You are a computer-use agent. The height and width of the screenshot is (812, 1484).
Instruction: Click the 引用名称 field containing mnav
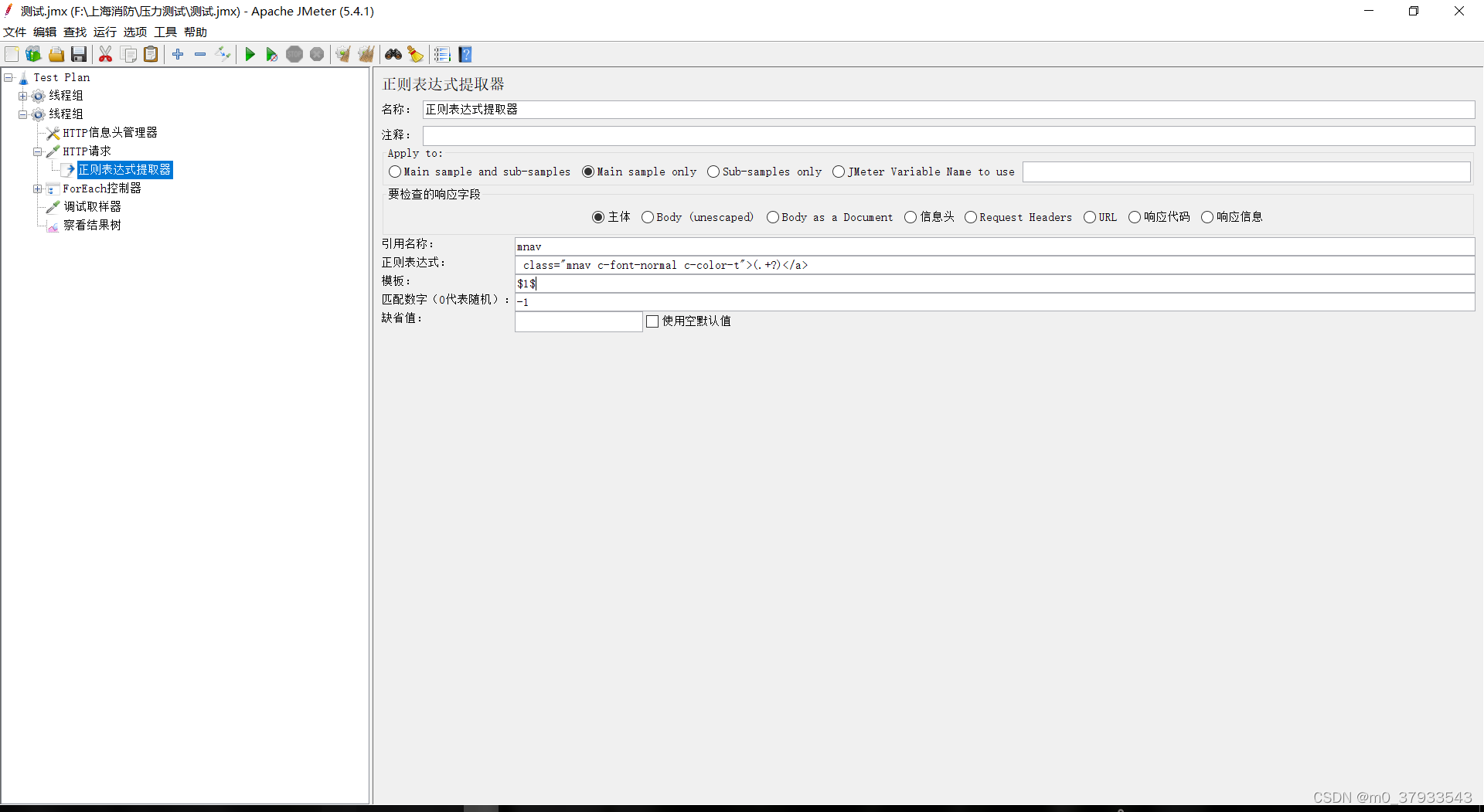[995, 246]
